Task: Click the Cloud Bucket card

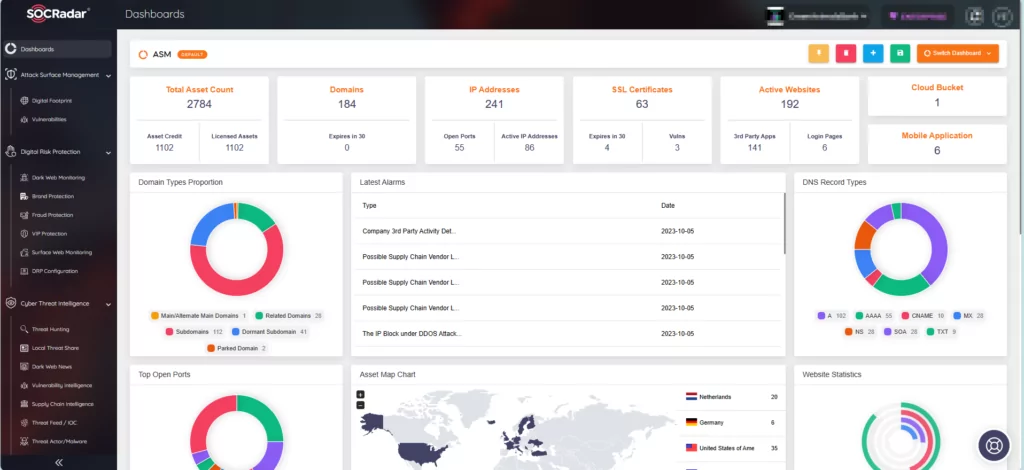Action: point(937,96)
